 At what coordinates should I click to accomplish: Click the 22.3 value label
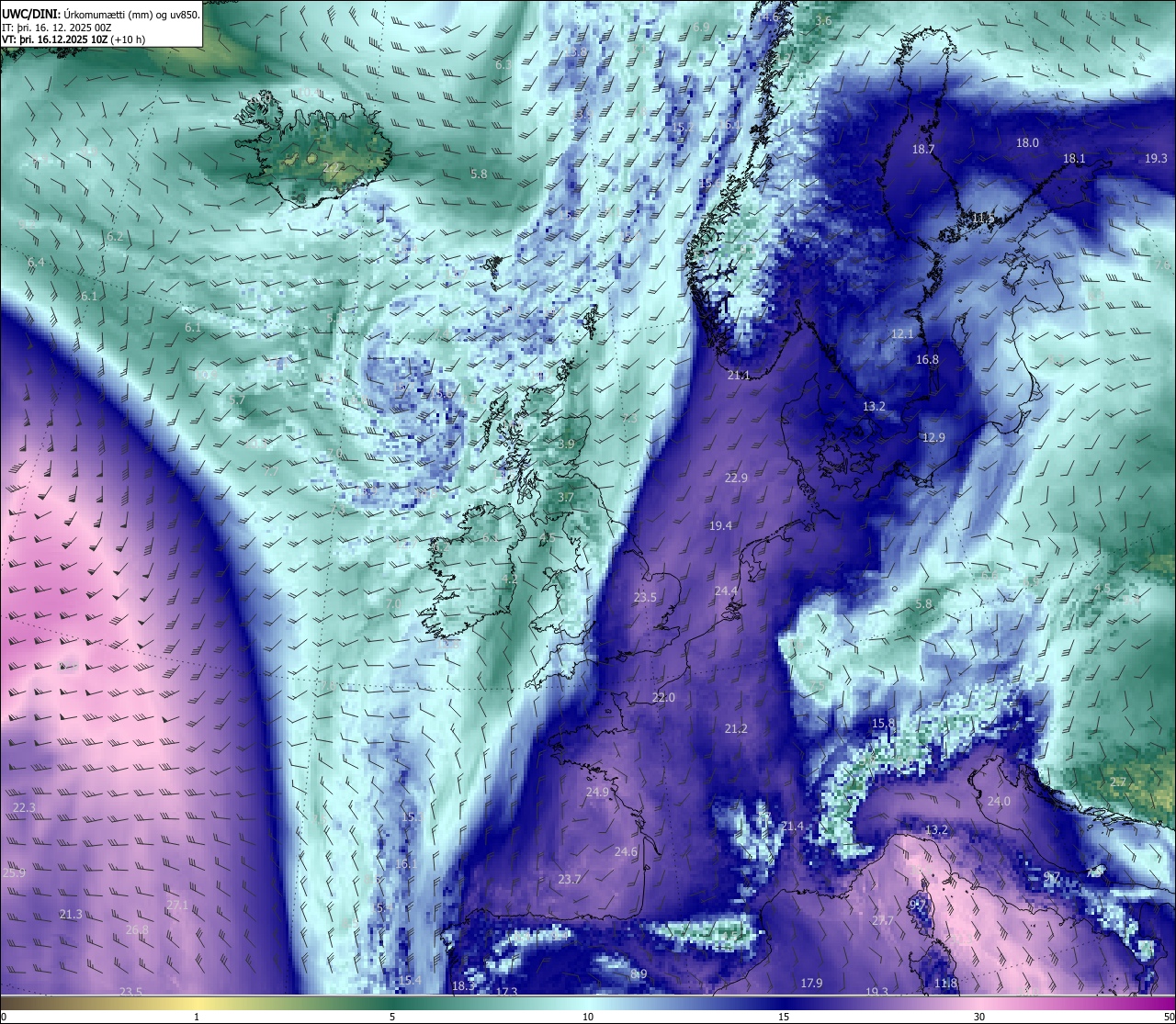[24, 807]
